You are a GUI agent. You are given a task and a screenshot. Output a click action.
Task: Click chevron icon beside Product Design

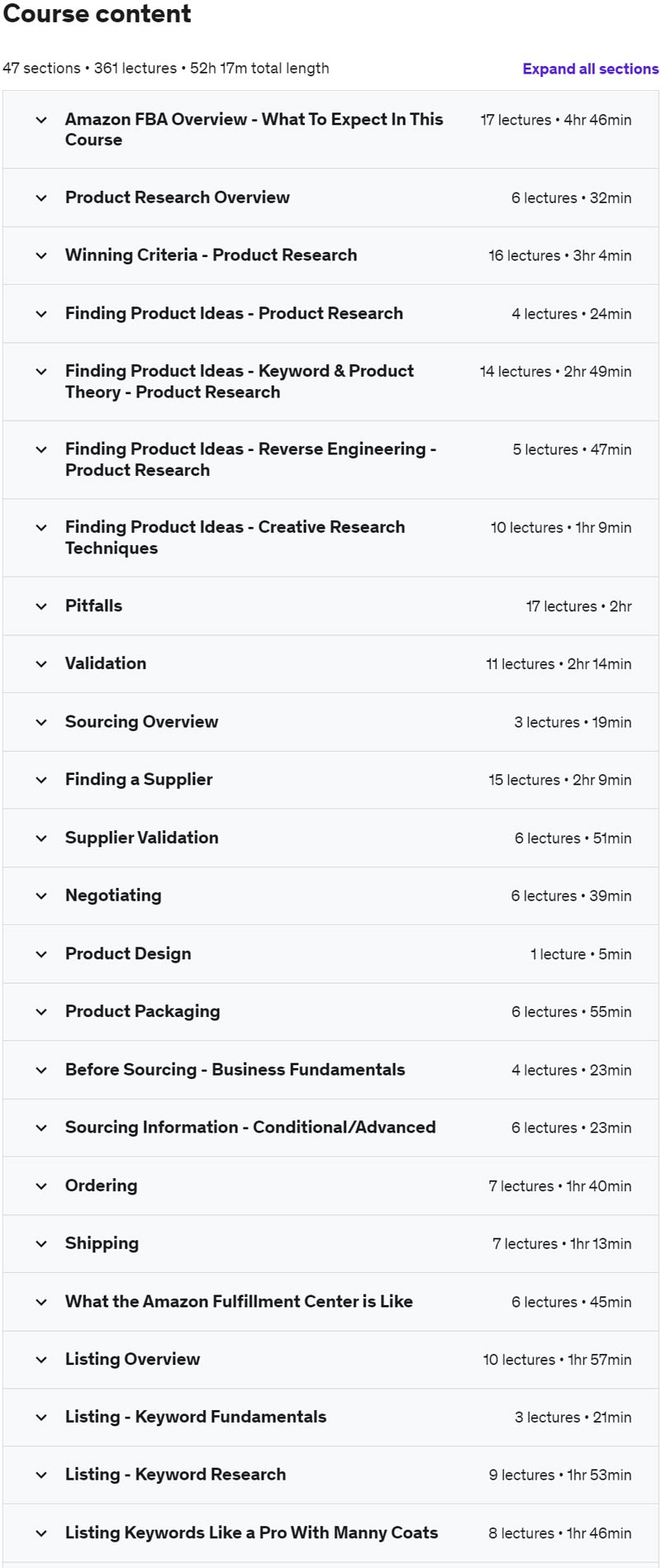[x=41, y=954]
